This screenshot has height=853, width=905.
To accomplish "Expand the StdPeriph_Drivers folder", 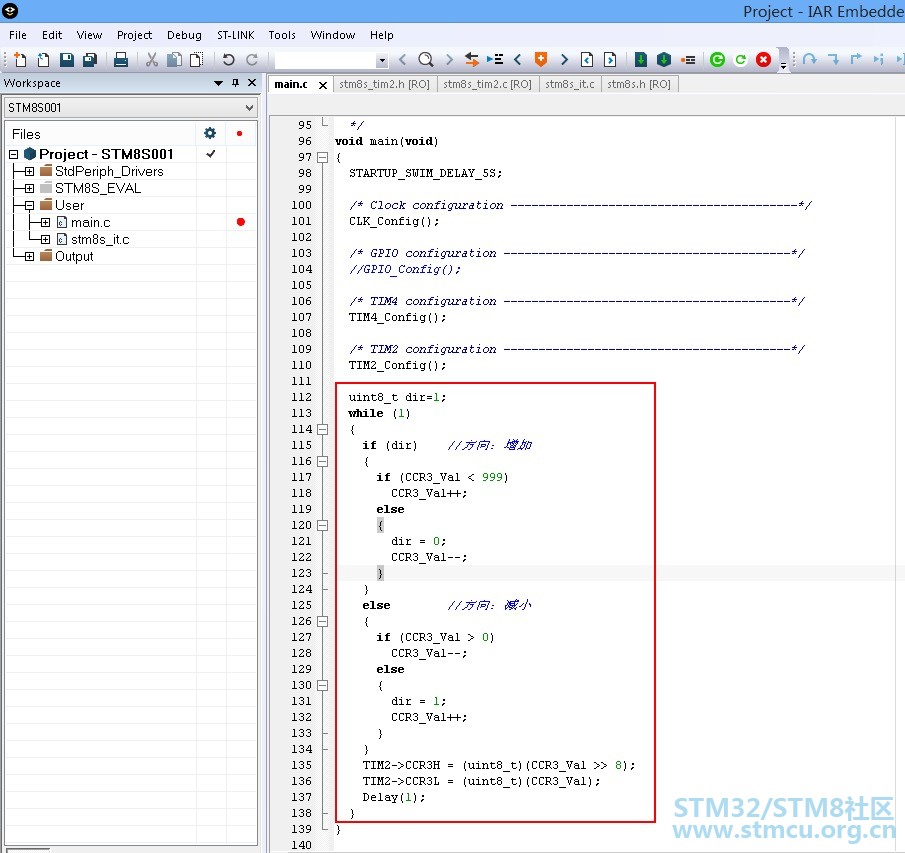I will [x=29, y=171].
